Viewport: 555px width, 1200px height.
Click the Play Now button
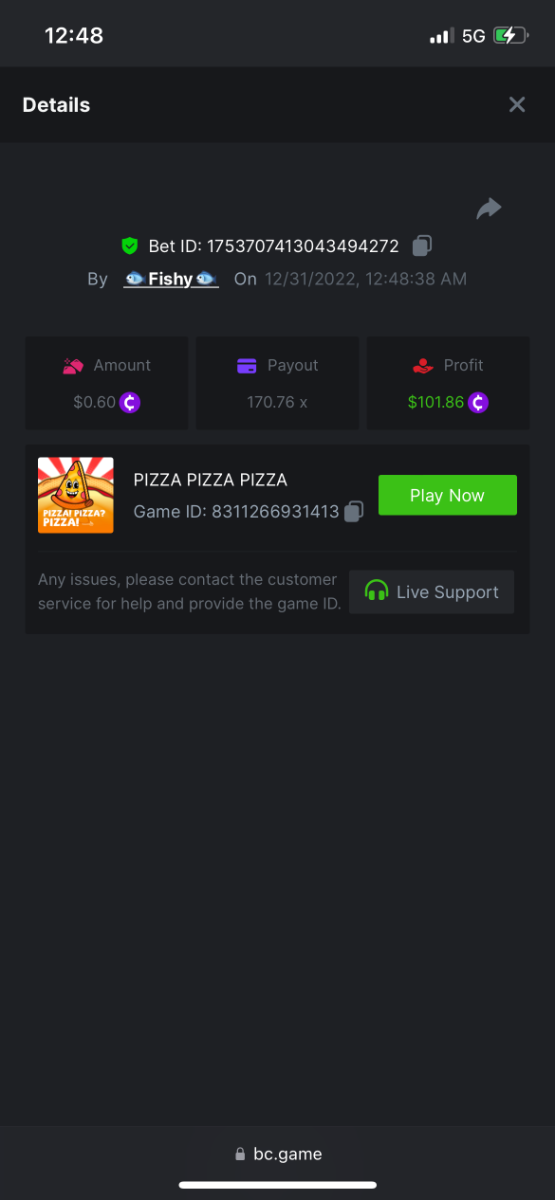pos(447,495)
